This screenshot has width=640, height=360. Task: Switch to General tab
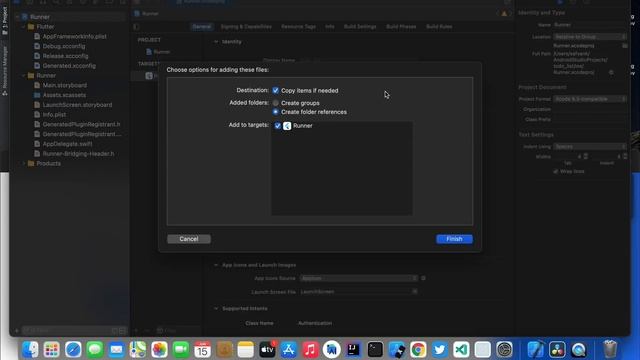(202, 27)
